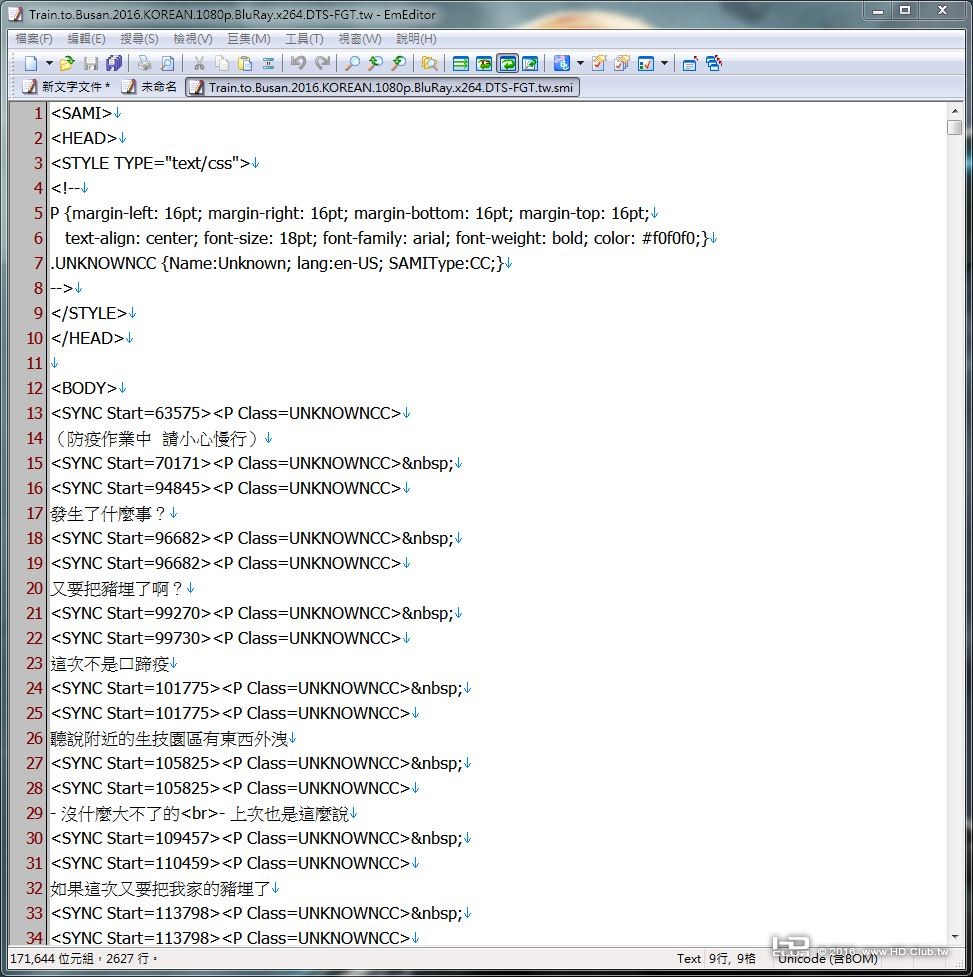The width and height of the screenshot is (973, 977).
Task: Open the 檢視(V) menu
Action: point(192,39)
